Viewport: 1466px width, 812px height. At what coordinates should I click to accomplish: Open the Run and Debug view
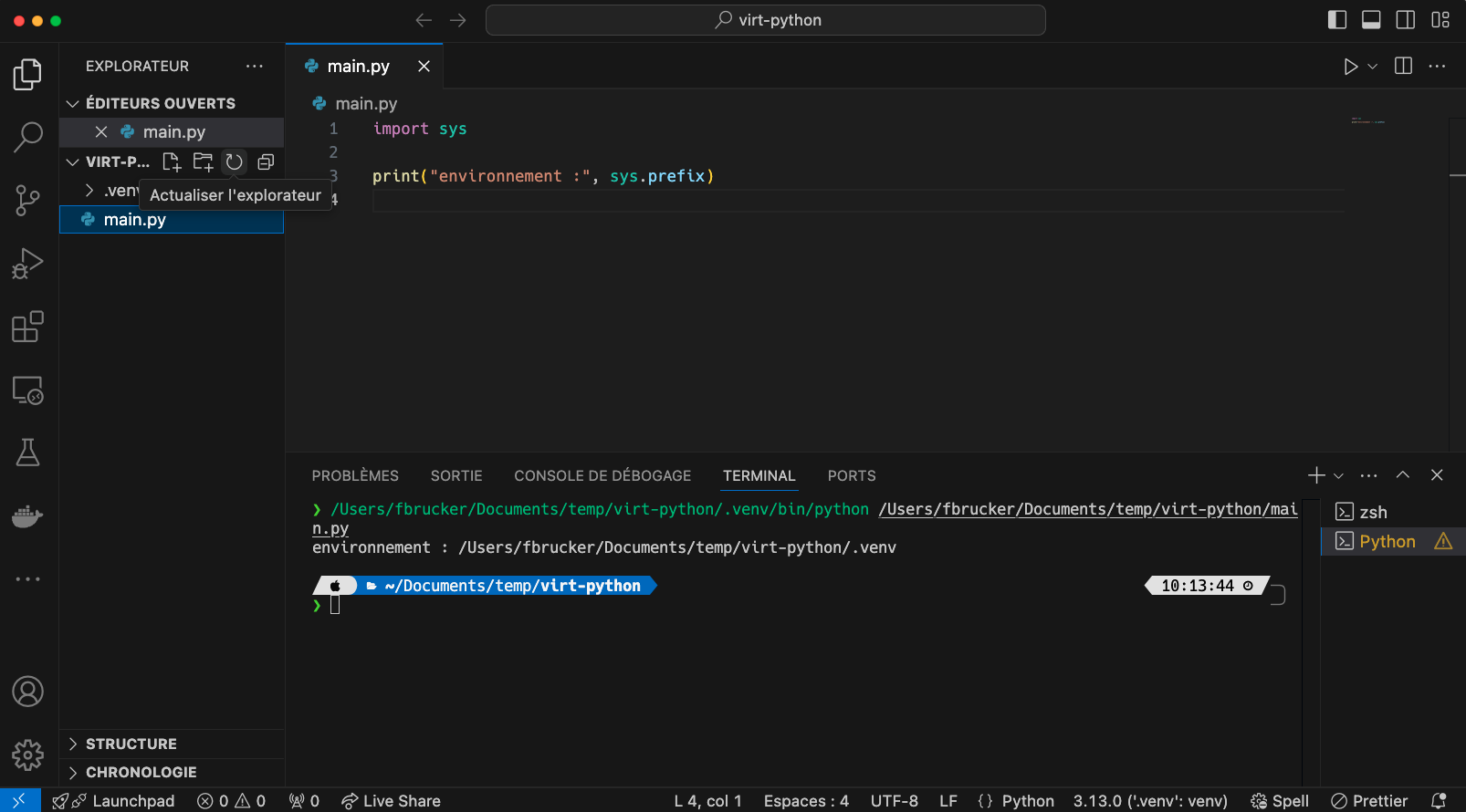pyautogui.click(x=27, y=264)
